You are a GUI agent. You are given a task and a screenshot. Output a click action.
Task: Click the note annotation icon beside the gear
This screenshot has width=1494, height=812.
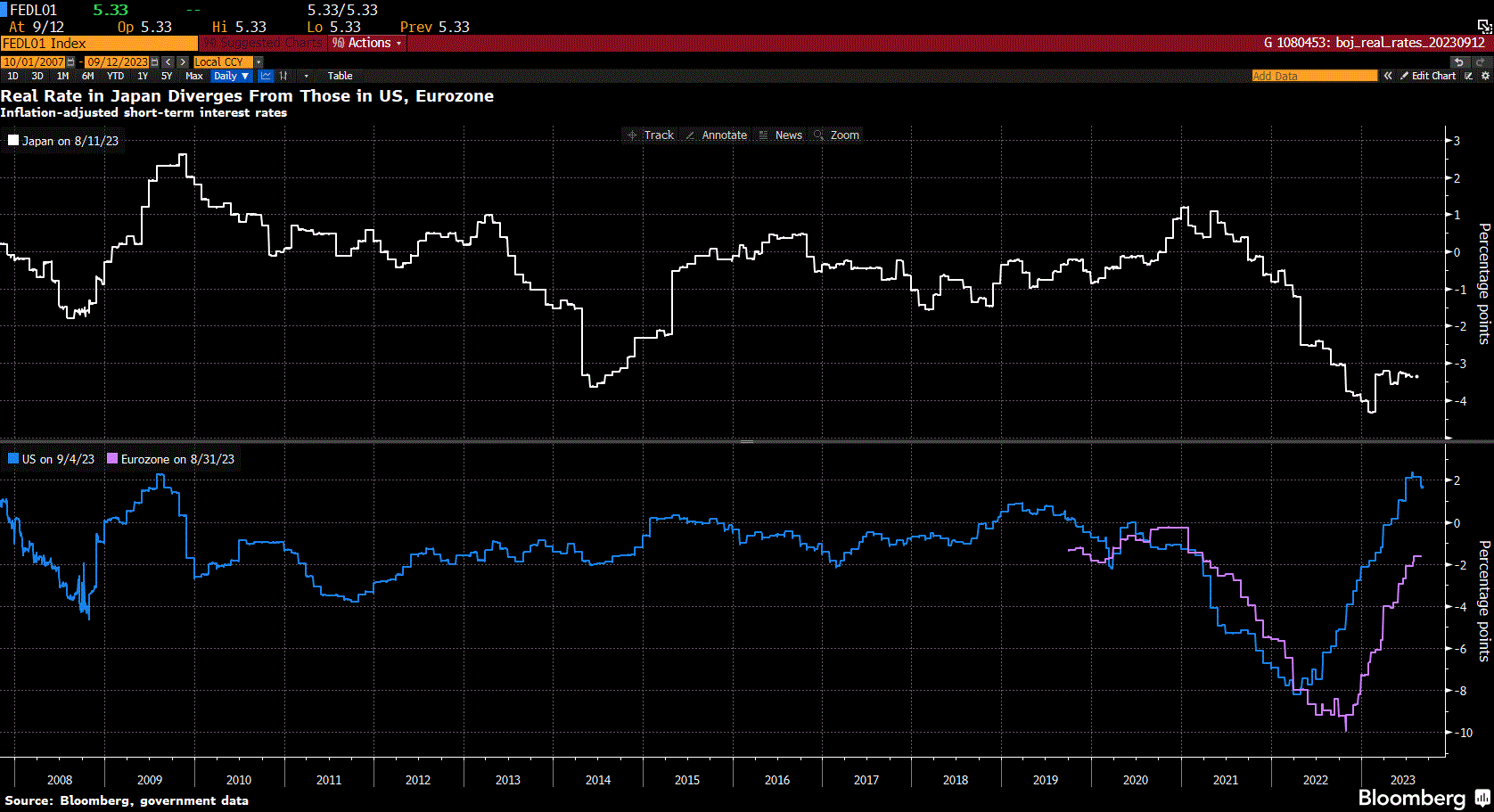pyautogui.click(x=1468, y=76)
